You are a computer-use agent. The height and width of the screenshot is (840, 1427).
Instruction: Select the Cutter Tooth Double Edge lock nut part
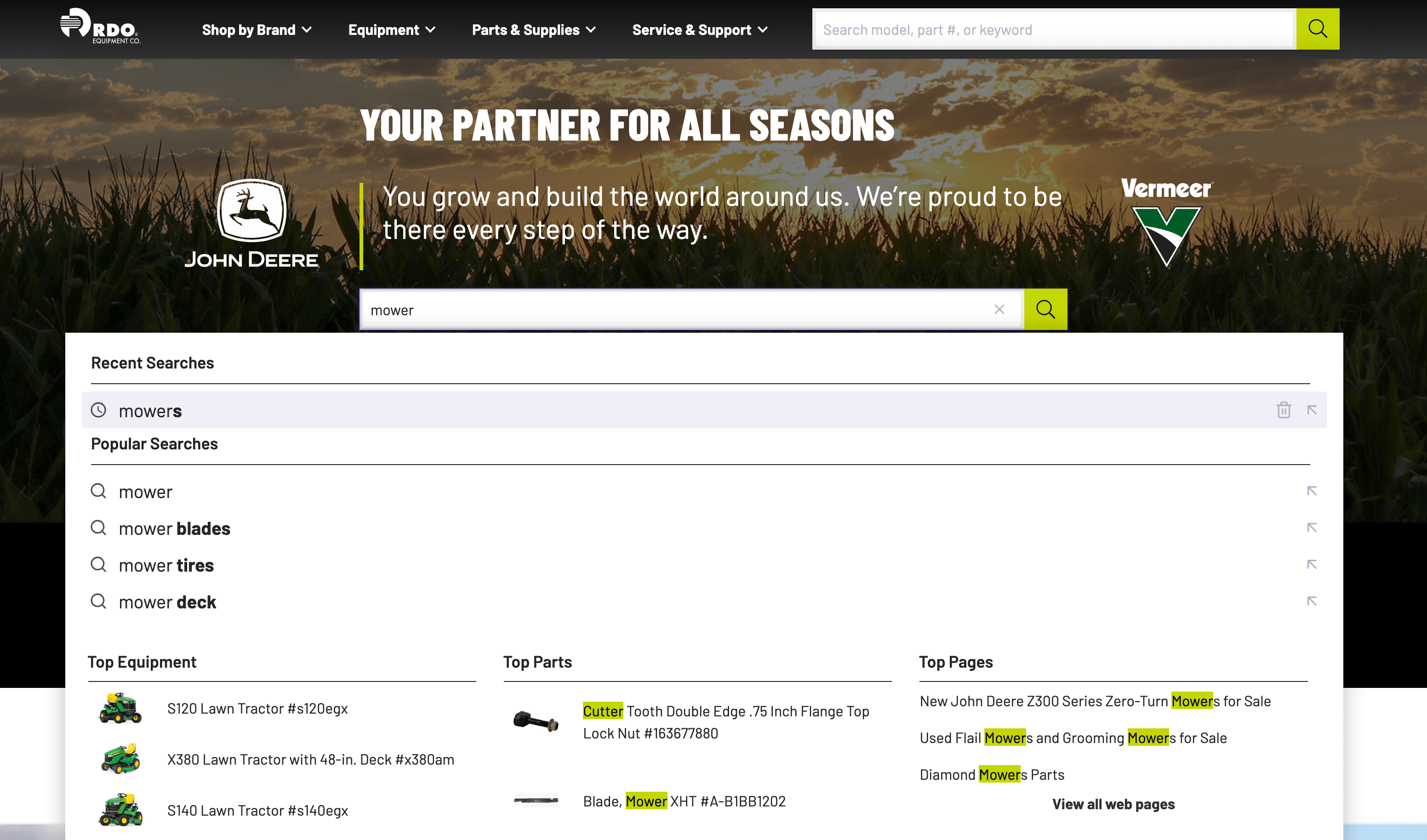coord(726,722)
